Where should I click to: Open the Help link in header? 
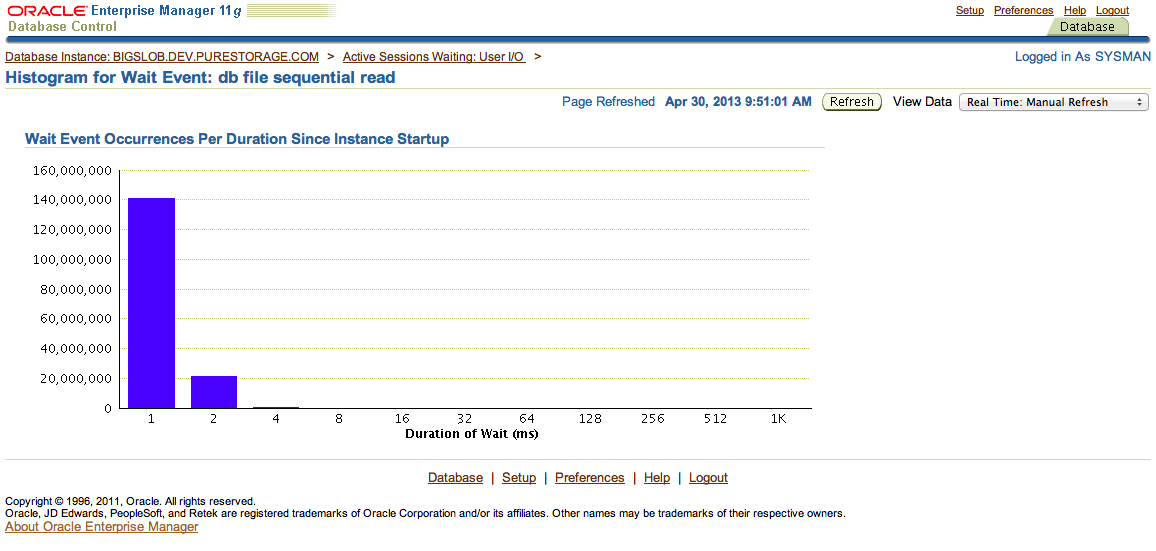pos(1075,10)
